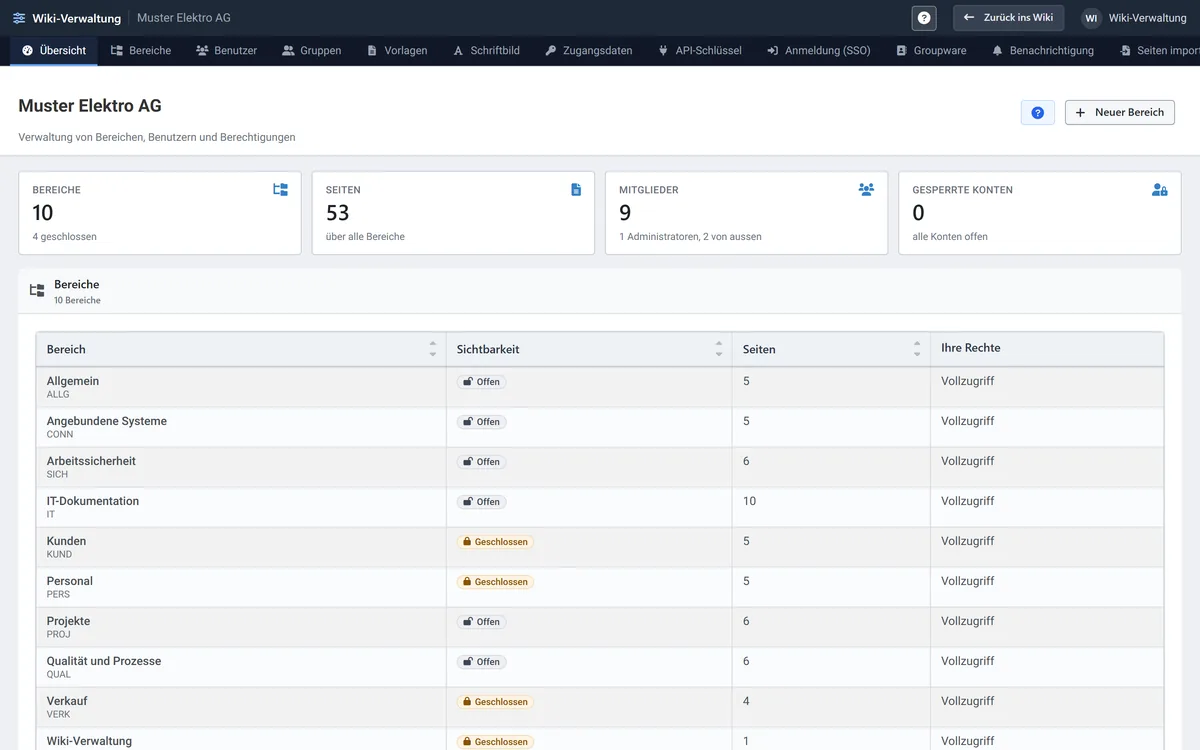Image resolution: width=1200 pixels, height=750 pixels.
Task: Click the Wiki-Verwaltung sliders logo icon
Action: pos(19,18)
